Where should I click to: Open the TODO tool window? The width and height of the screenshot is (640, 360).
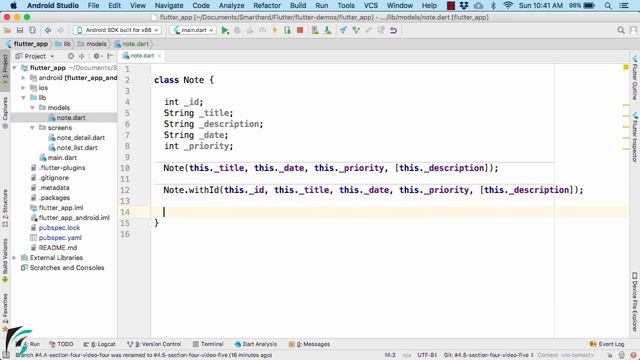(61, 344)
